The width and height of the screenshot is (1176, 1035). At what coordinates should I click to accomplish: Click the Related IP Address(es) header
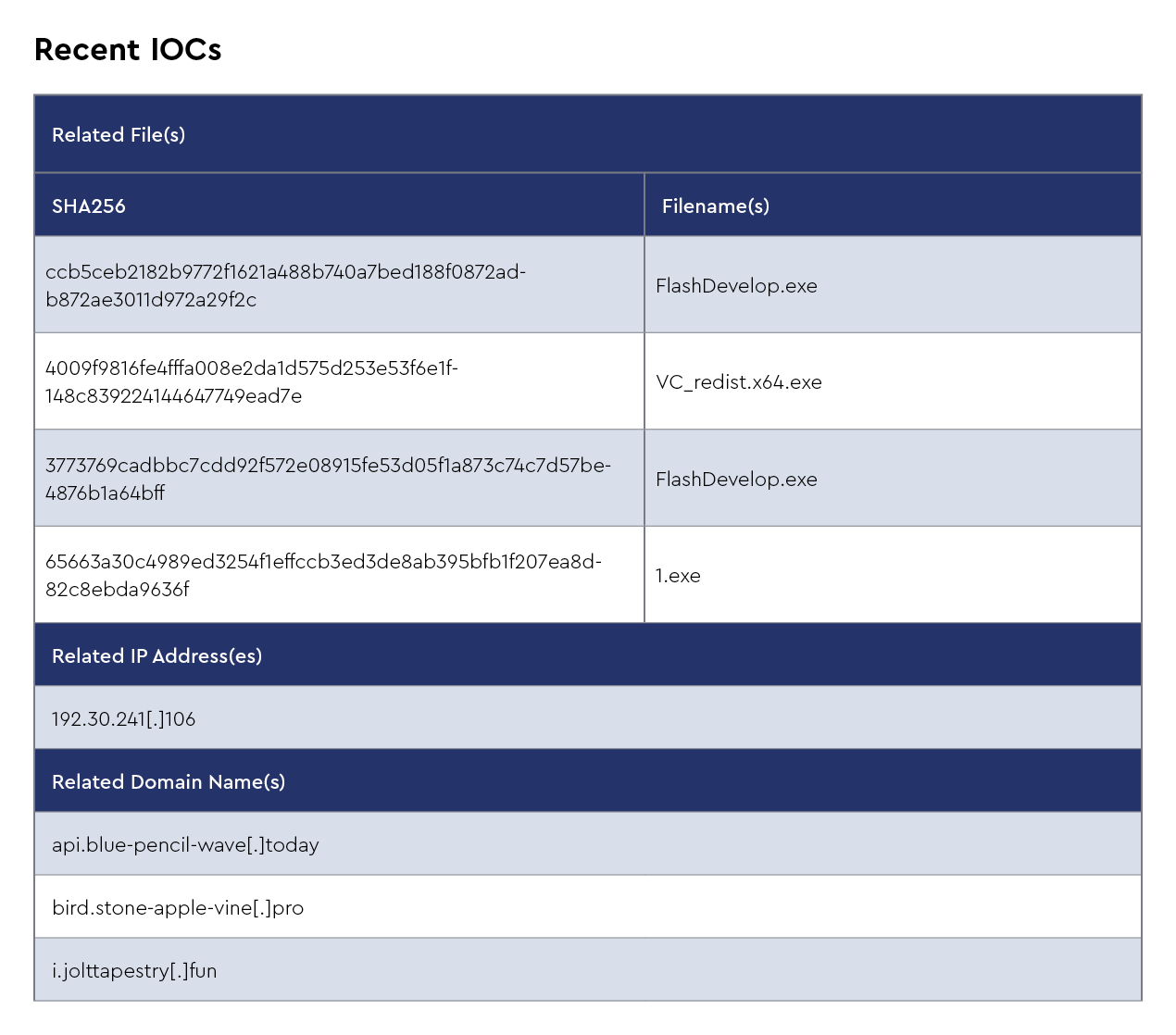coord(156,656)
